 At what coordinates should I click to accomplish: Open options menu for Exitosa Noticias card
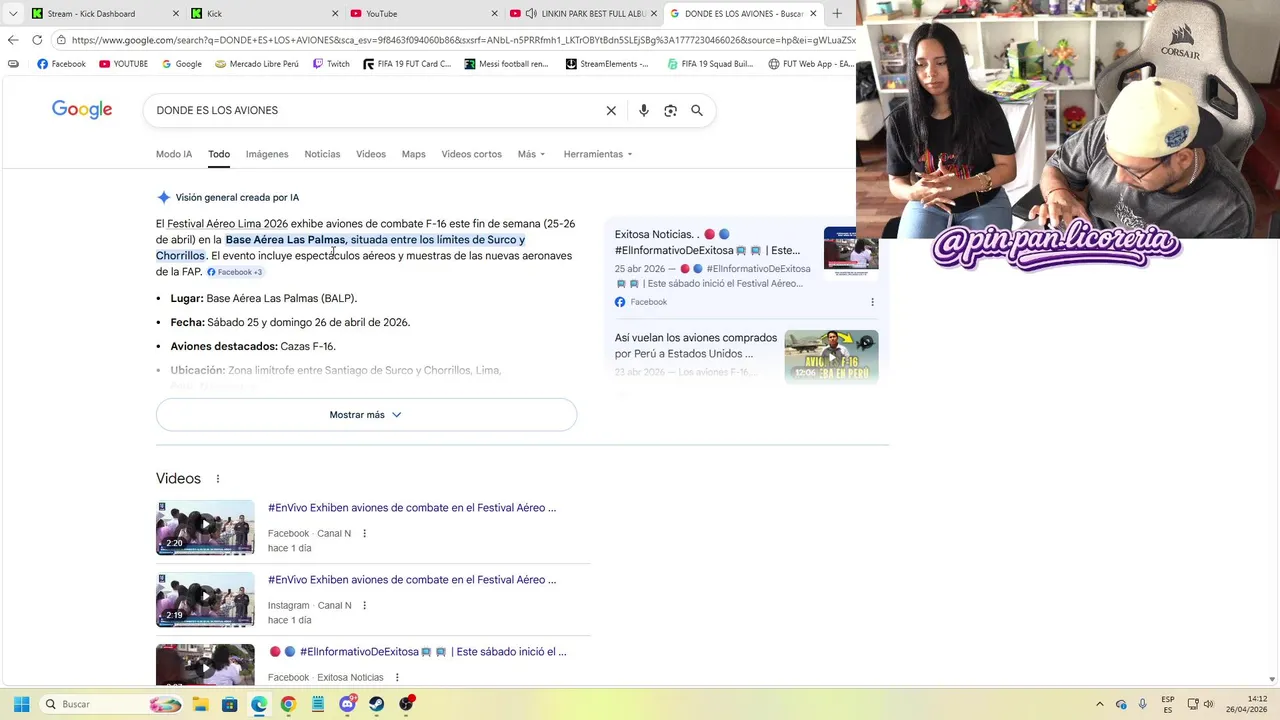(872, 302)
